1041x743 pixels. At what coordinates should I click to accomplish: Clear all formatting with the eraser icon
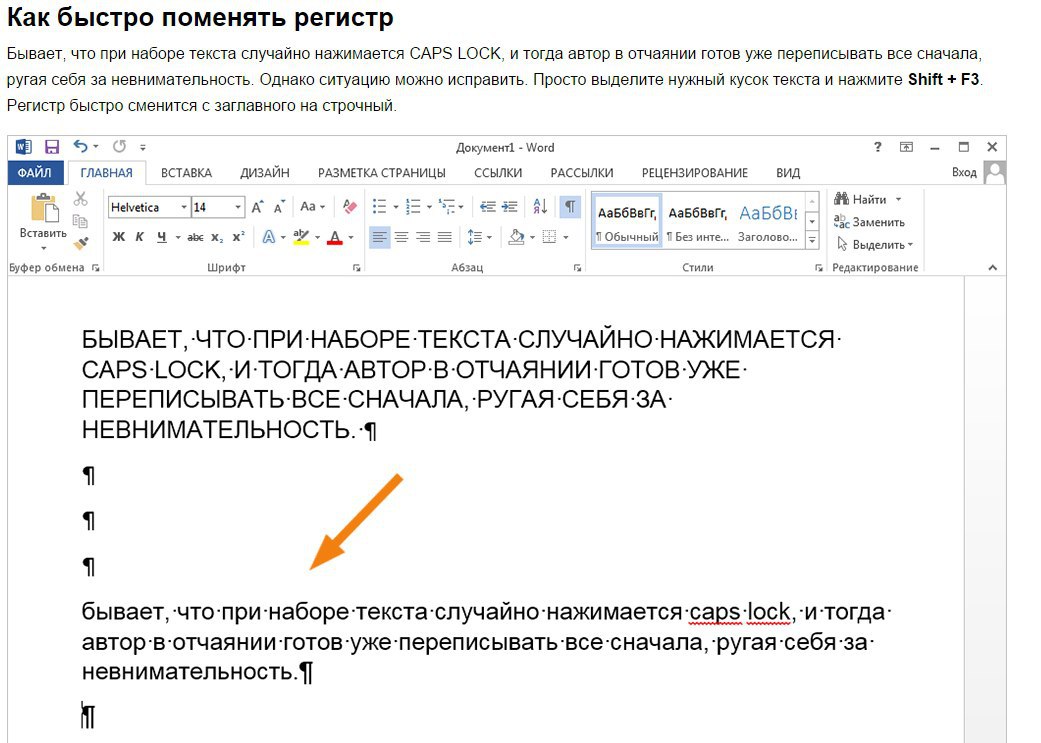coord(350,206)
